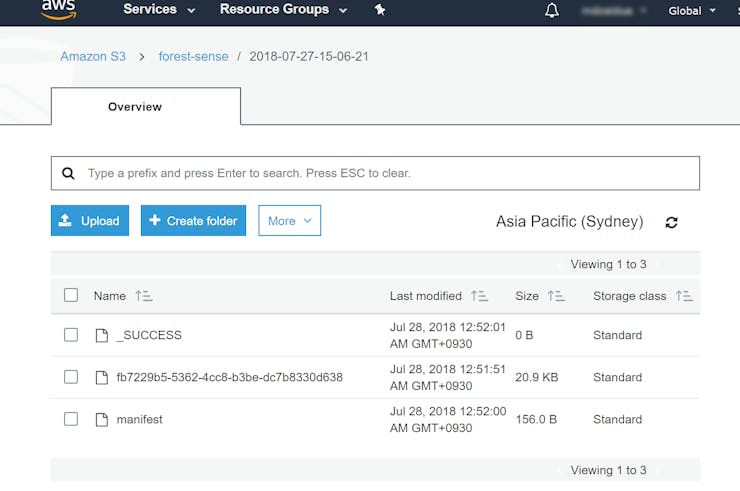Sort by Last modified using the sort icon
Image resolution: width=740 pixels, height=491 pixels.
[x=479, y=296]
